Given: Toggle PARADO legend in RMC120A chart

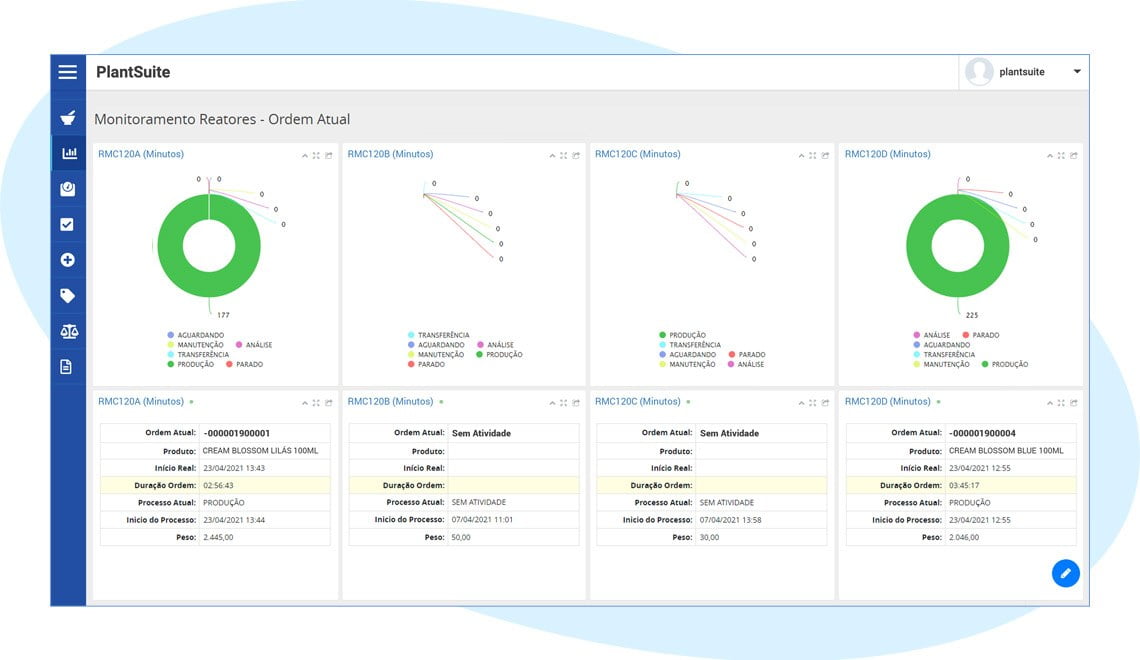Looking at the screenshot, I should click(x=244, y=364).
